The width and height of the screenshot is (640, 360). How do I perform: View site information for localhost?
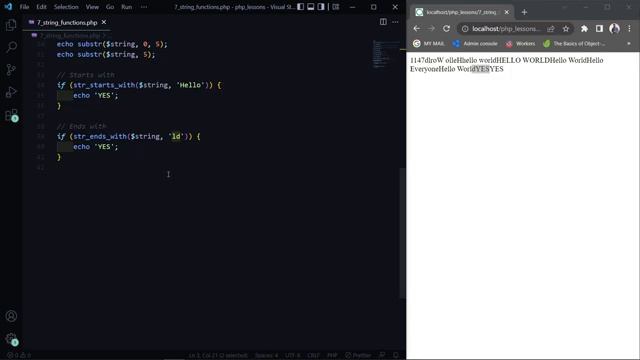pos(465,29)
